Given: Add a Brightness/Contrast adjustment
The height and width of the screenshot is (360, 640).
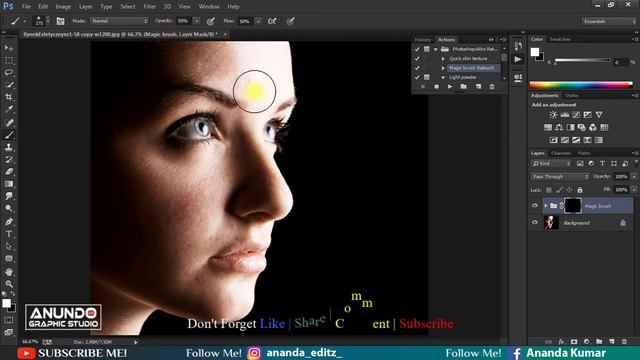Looking at the screenshot, I should coord(553,115).
